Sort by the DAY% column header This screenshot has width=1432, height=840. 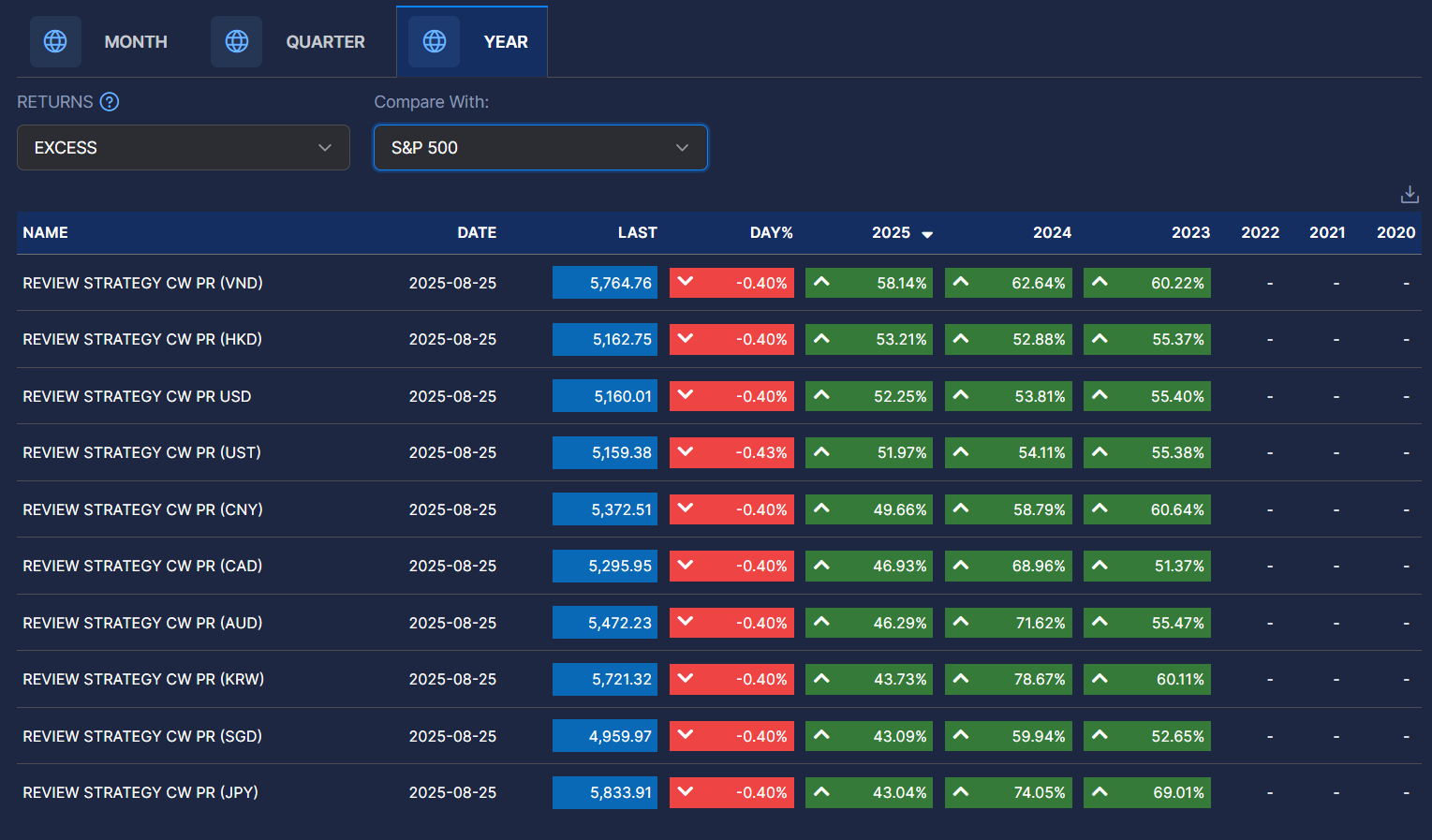click(x=771, y=232)
